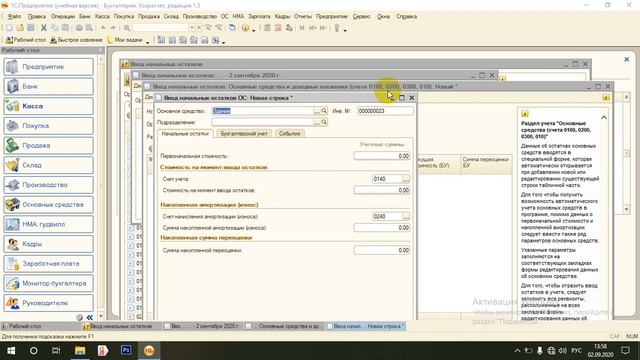Open the НМА, гудвилл sidebar section

tap(49, 224)
